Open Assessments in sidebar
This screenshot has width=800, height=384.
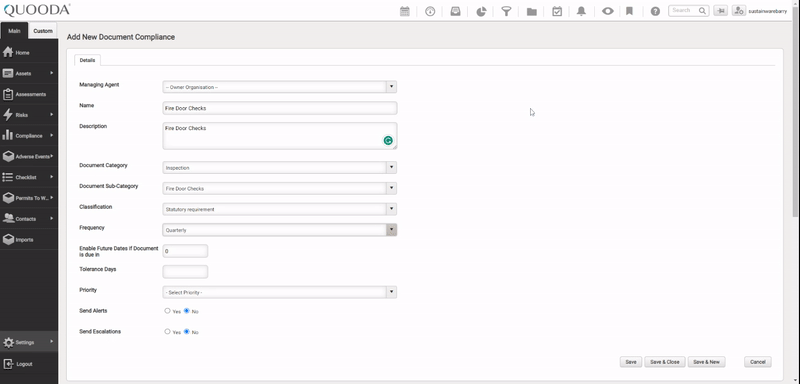[x=29, y=94]
